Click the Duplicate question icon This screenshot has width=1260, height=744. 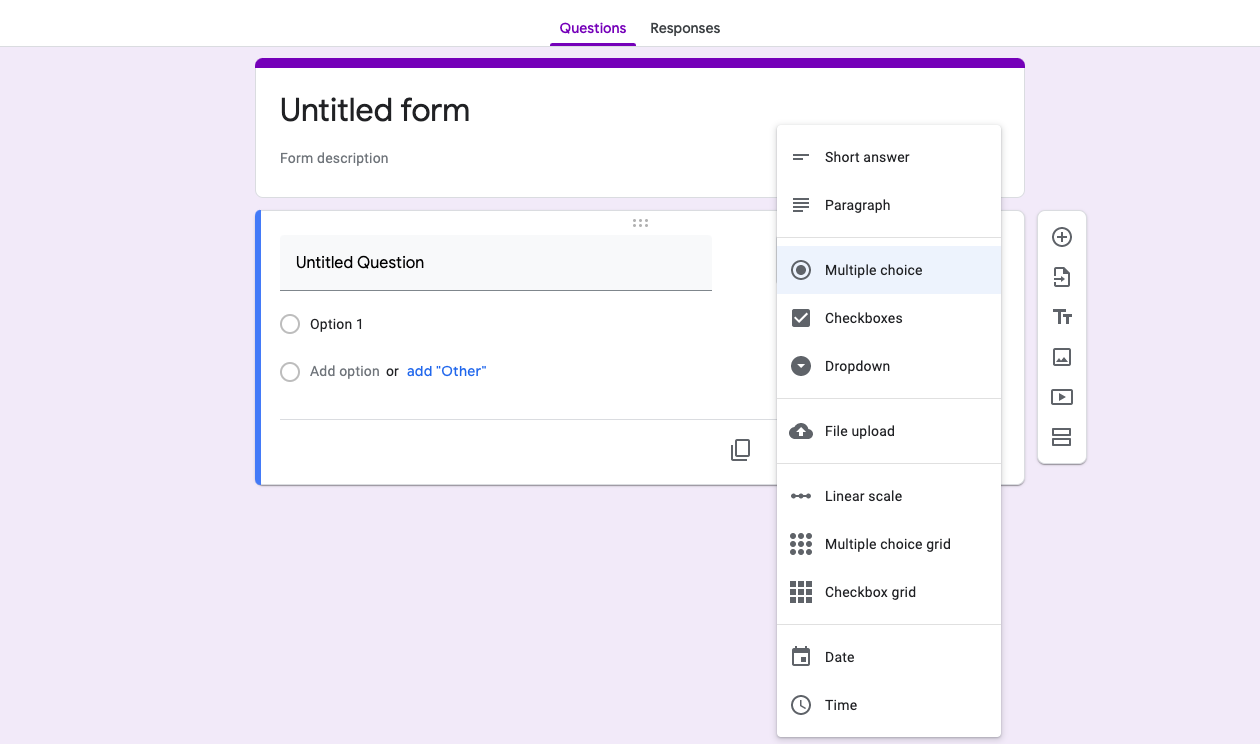point(740,450)
